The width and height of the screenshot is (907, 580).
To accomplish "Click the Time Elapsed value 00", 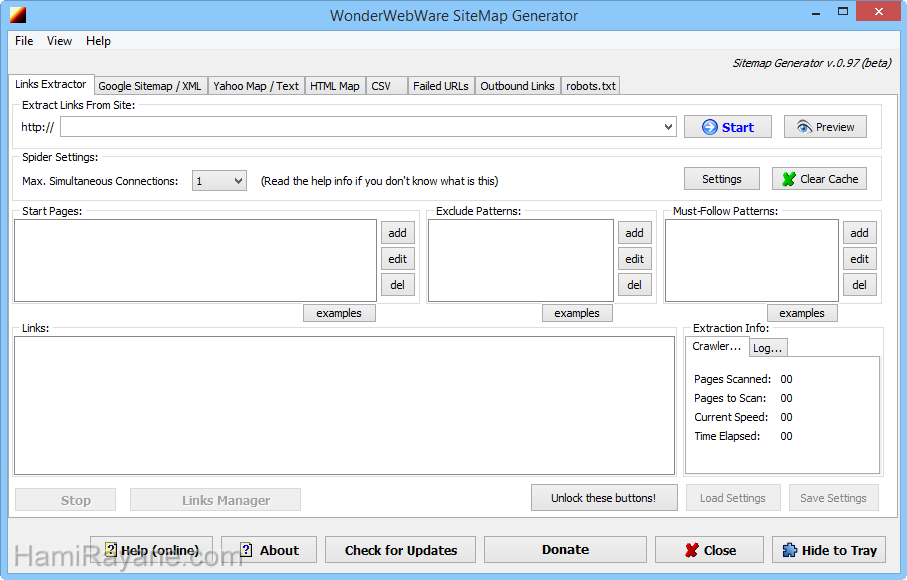I will point(787,437).
